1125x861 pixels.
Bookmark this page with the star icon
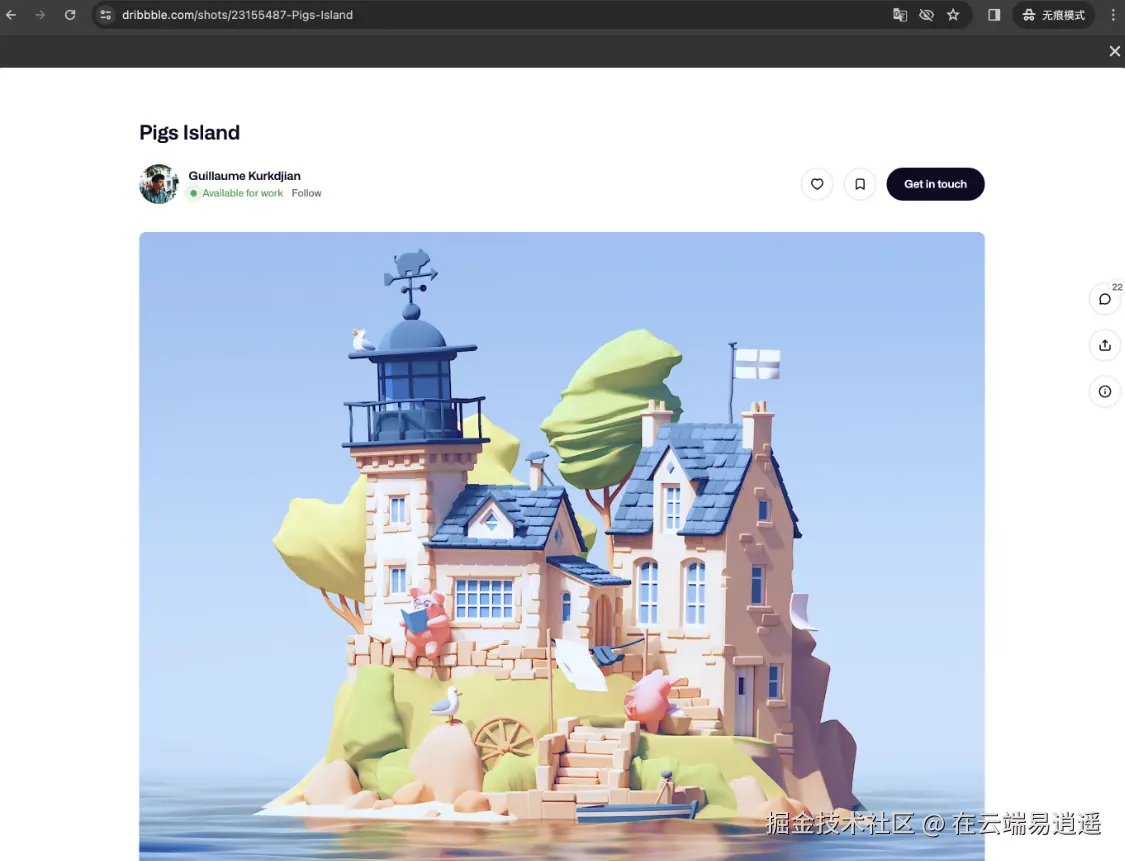[953, 15]
